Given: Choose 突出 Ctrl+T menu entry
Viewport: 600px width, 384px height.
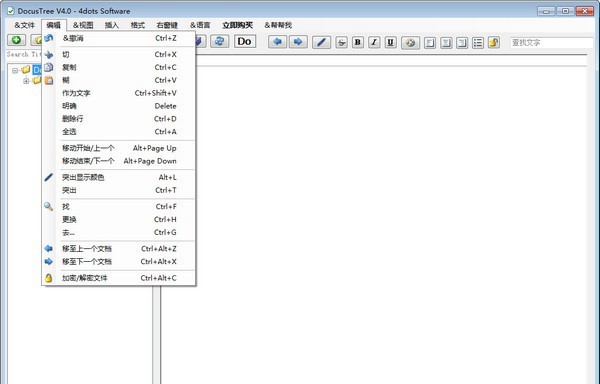Looking at the screenshot, I should (119, 190).
